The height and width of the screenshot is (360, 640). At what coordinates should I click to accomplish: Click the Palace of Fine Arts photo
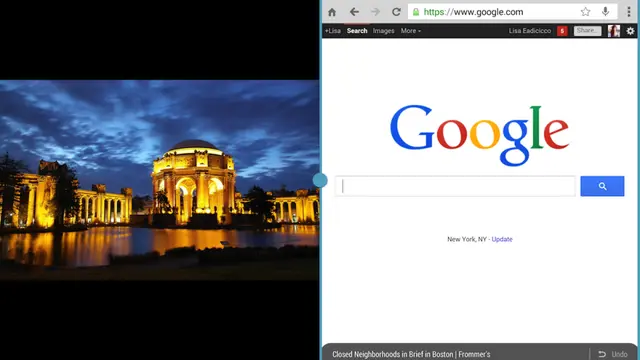(160, 180)
